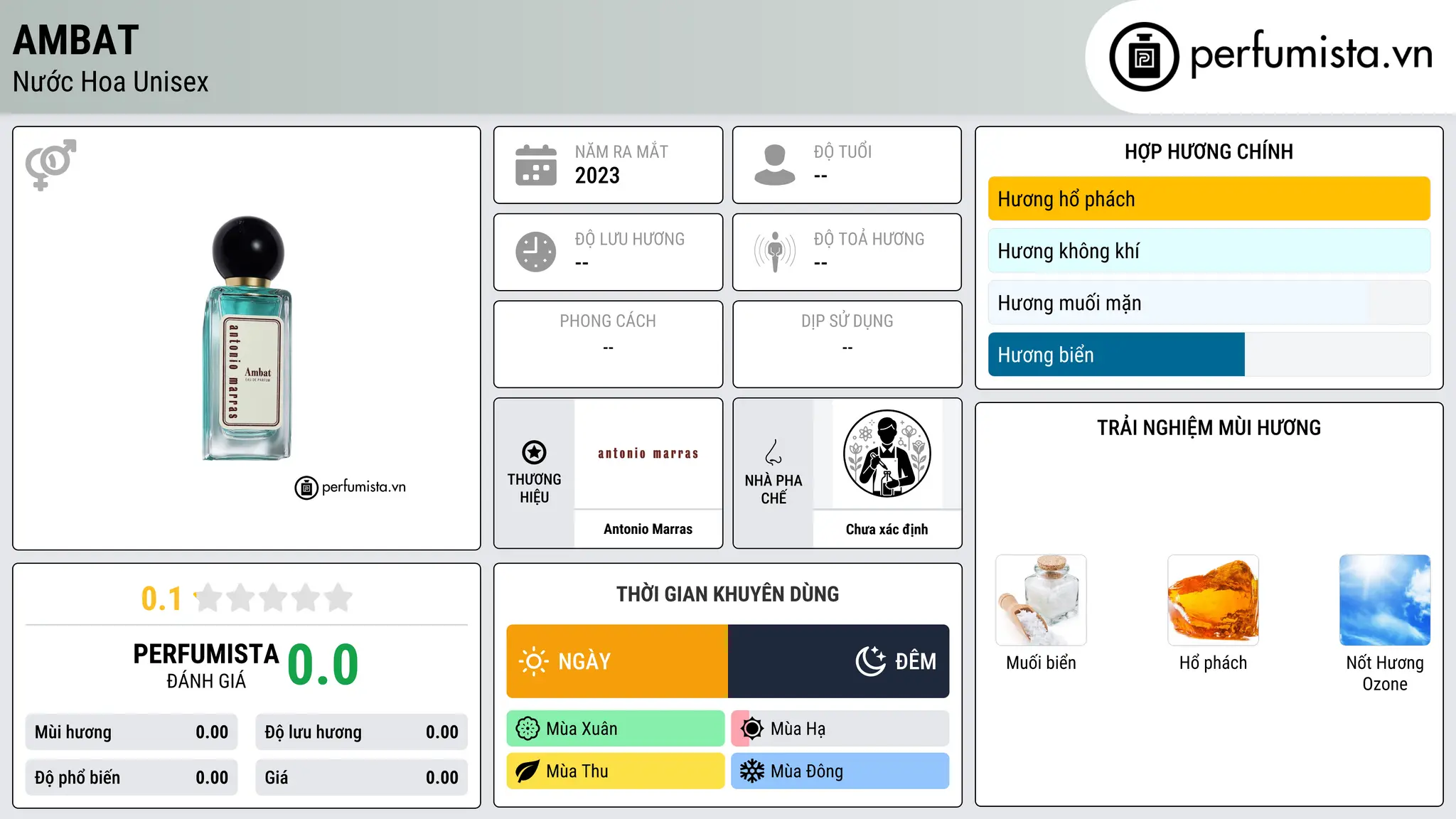The image size is (1456, 819).
Task: Select the Hương hổ phách accord bar
Action: pyautogui.click(x=1209, y=199)
